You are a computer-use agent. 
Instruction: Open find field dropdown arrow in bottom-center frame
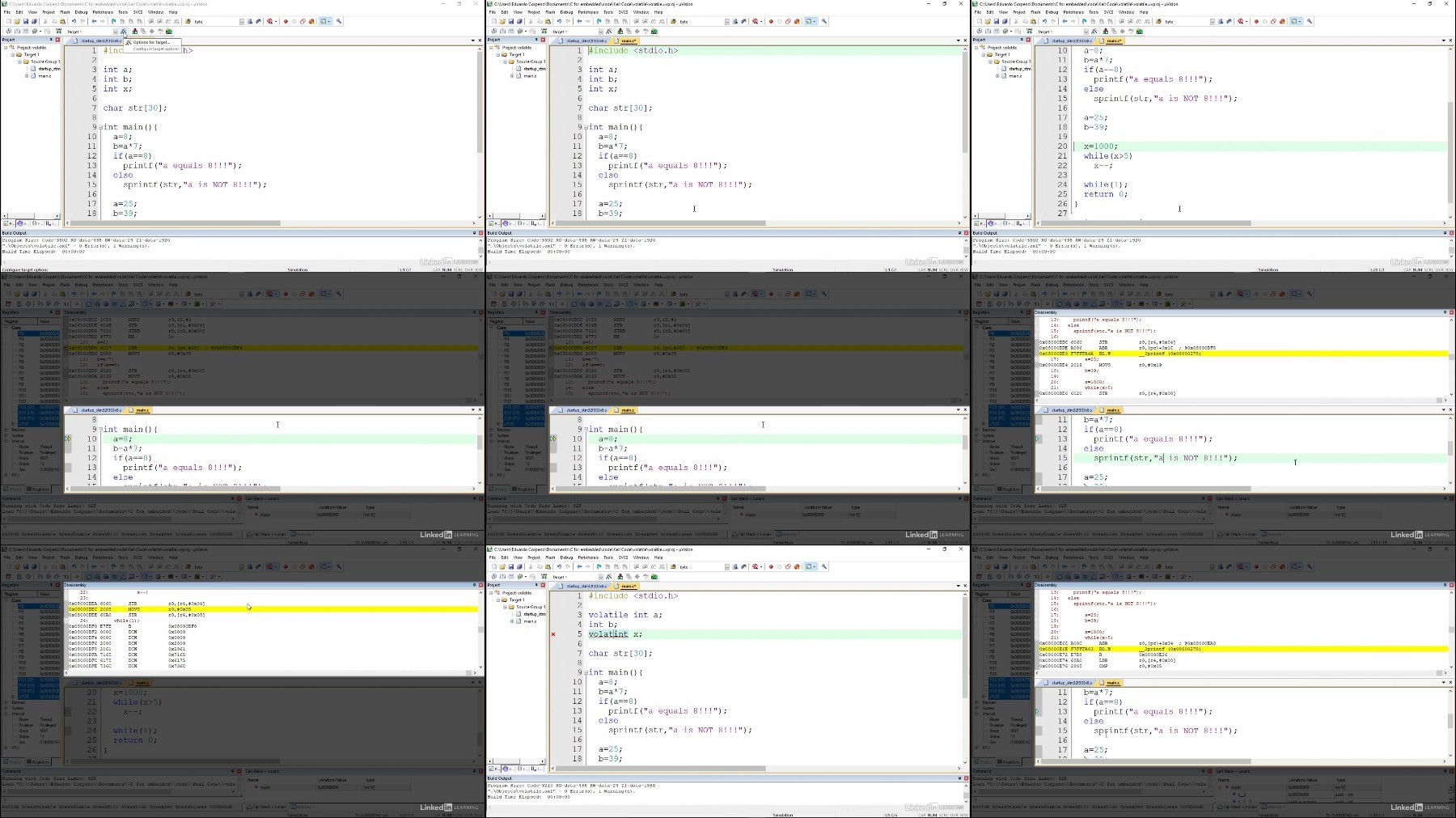(726, 567)
